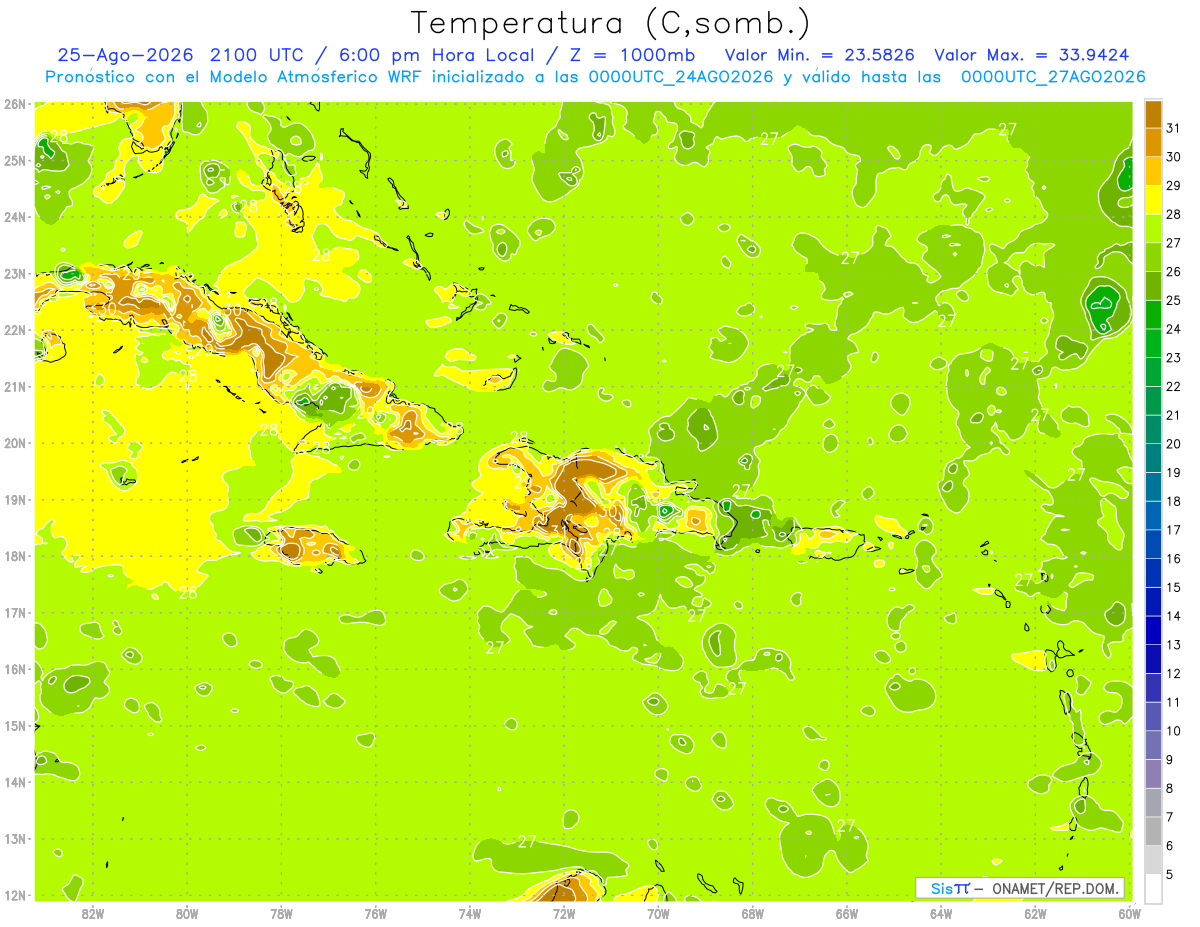Click the longitude axis label 66W
Screen dimensions: 1200x927
click(x=846, y=913)
